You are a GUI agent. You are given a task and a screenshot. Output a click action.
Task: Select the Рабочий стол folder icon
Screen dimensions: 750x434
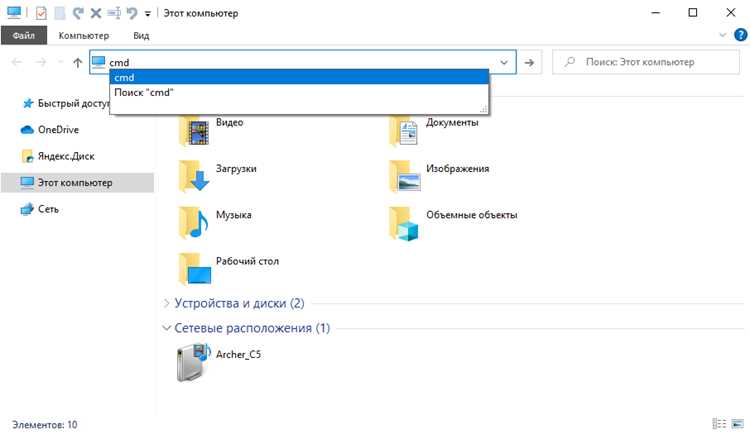click(194, 268)
